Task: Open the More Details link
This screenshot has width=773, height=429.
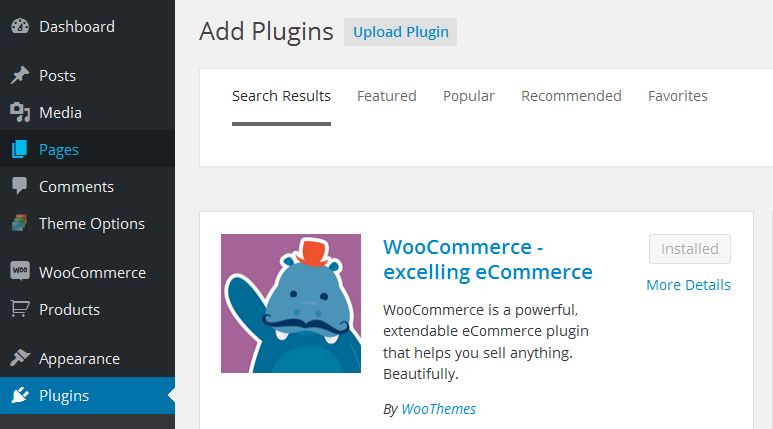Action: [688, 285]
